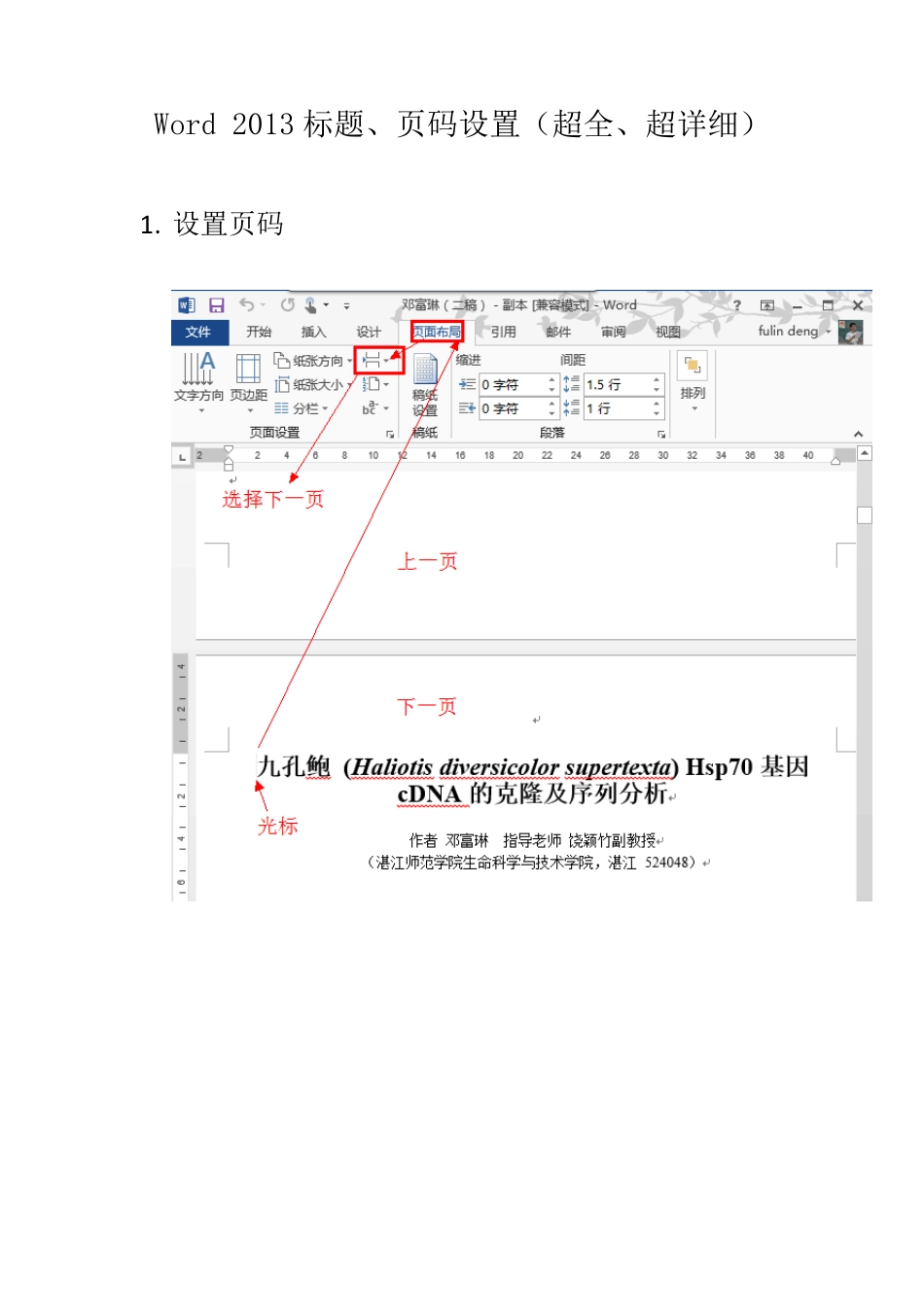The image size is (924, 1307).
Task: Switch to the 开始 tab
Action: 259,332
